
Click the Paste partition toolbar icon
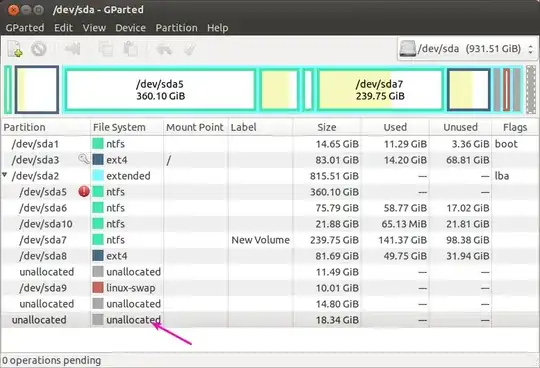tap(131, 49)
